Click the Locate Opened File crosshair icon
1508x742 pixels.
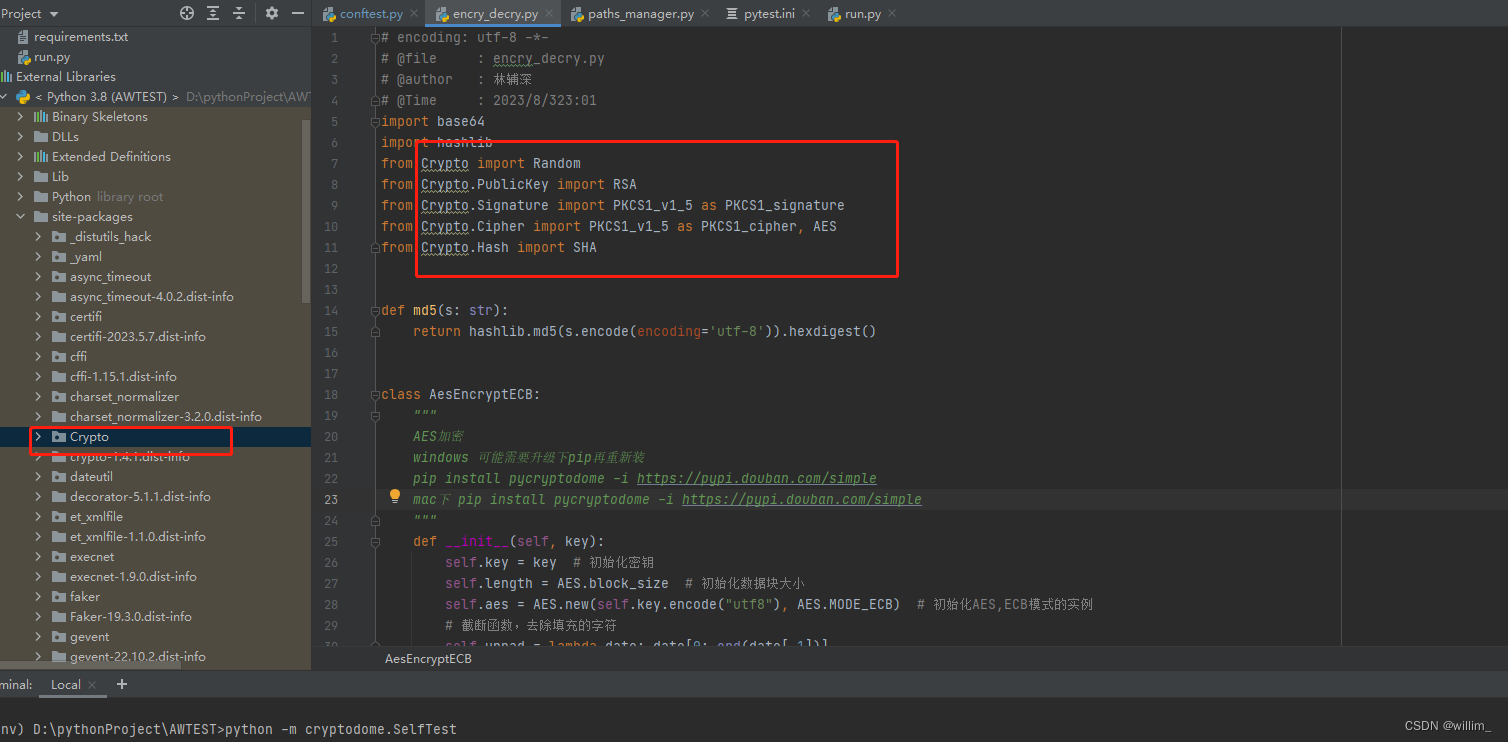click(x=186, y=14)
